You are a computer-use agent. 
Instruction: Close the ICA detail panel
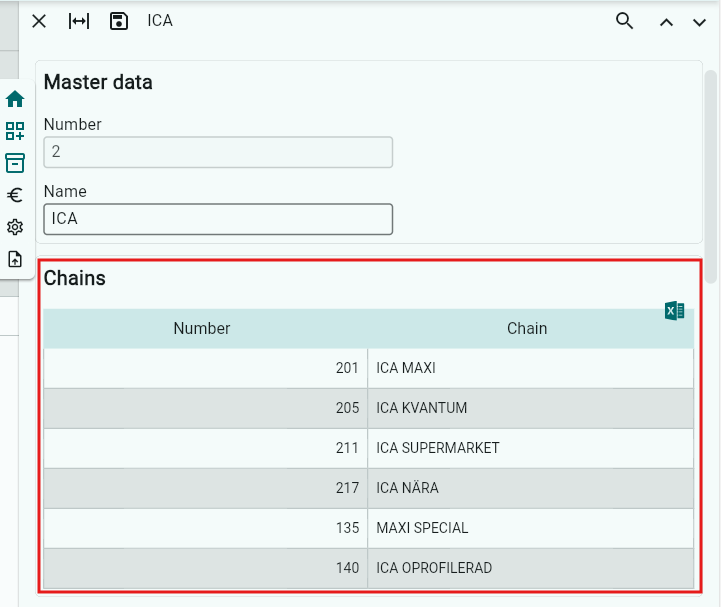[39, 21]
